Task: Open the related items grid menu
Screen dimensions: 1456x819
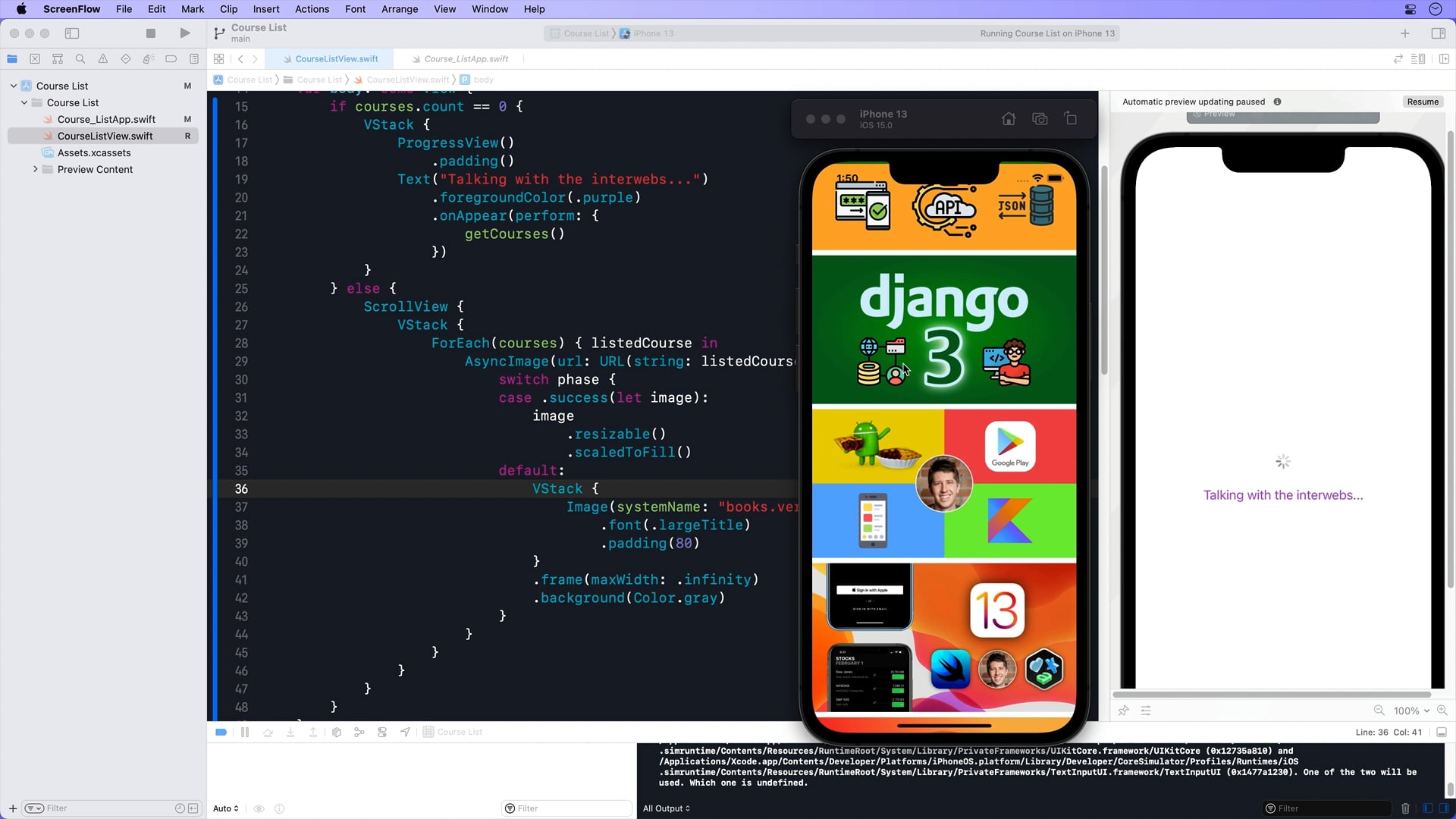Action: (218, 58)
